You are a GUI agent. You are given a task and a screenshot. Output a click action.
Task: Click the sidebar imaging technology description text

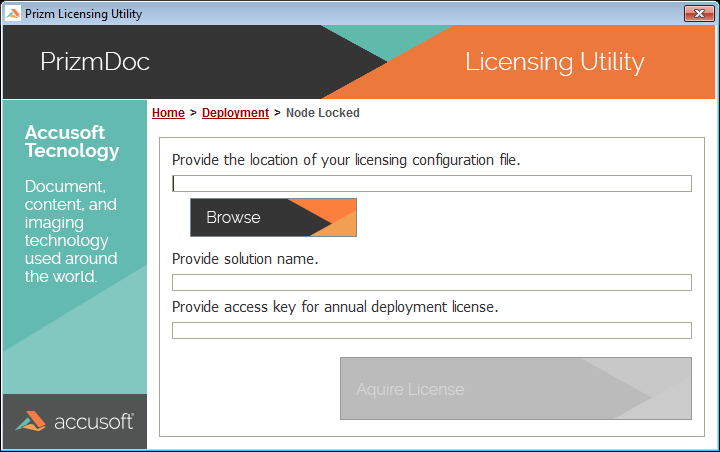71,231
